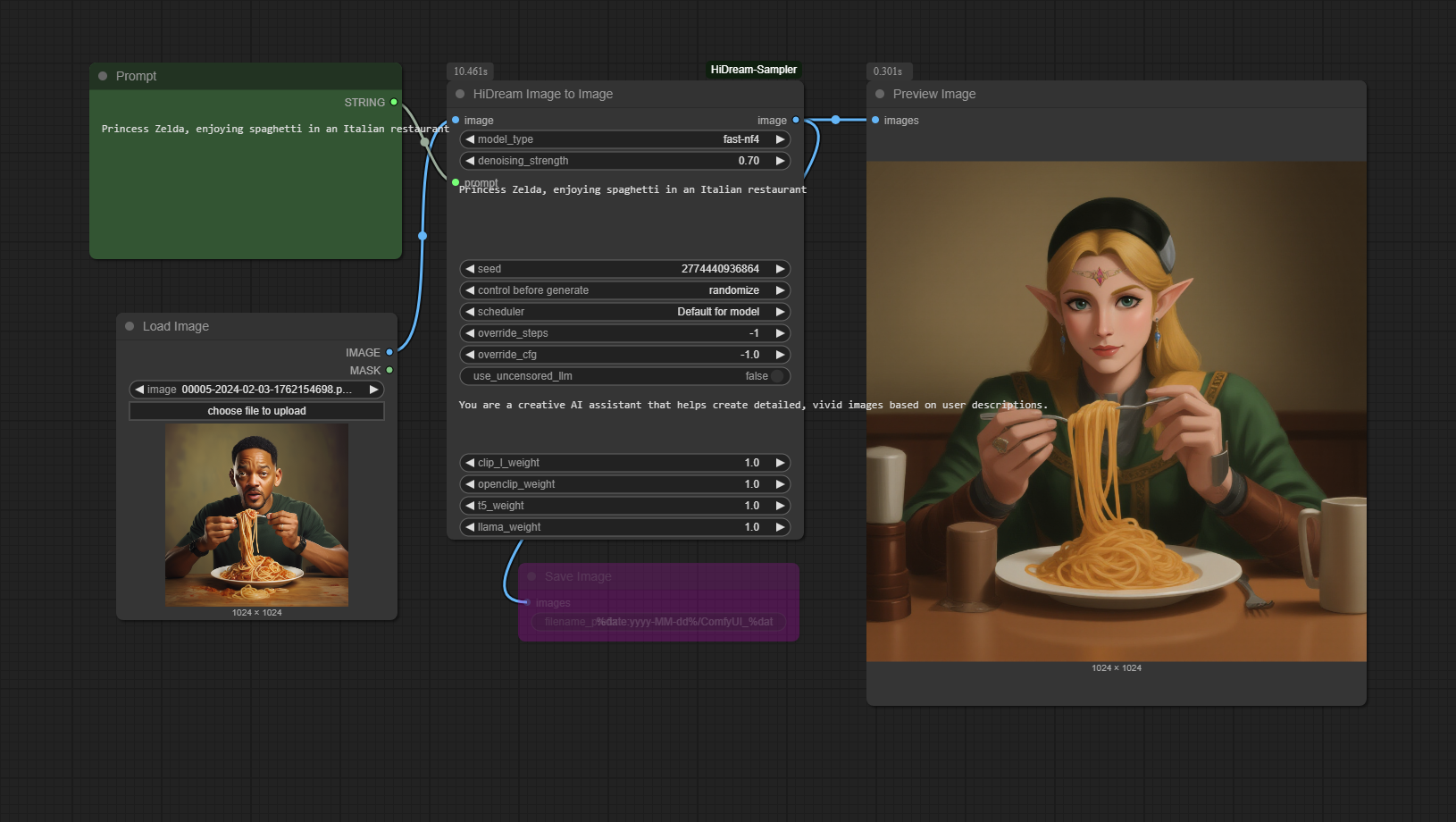Select next scheduler with right arrow
The height and width of the screenshot is (822, 1456).
point(780,312)
